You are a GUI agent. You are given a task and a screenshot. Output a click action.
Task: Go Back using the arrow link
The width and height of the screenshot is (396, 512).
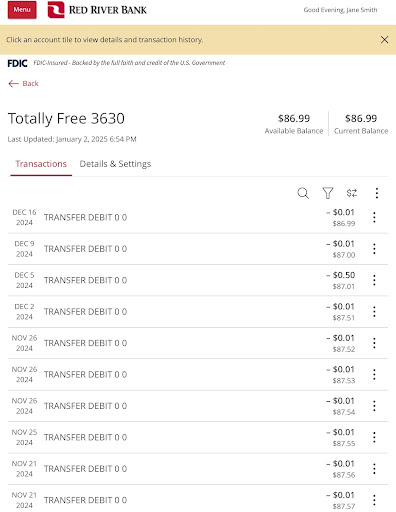[23, 83]
